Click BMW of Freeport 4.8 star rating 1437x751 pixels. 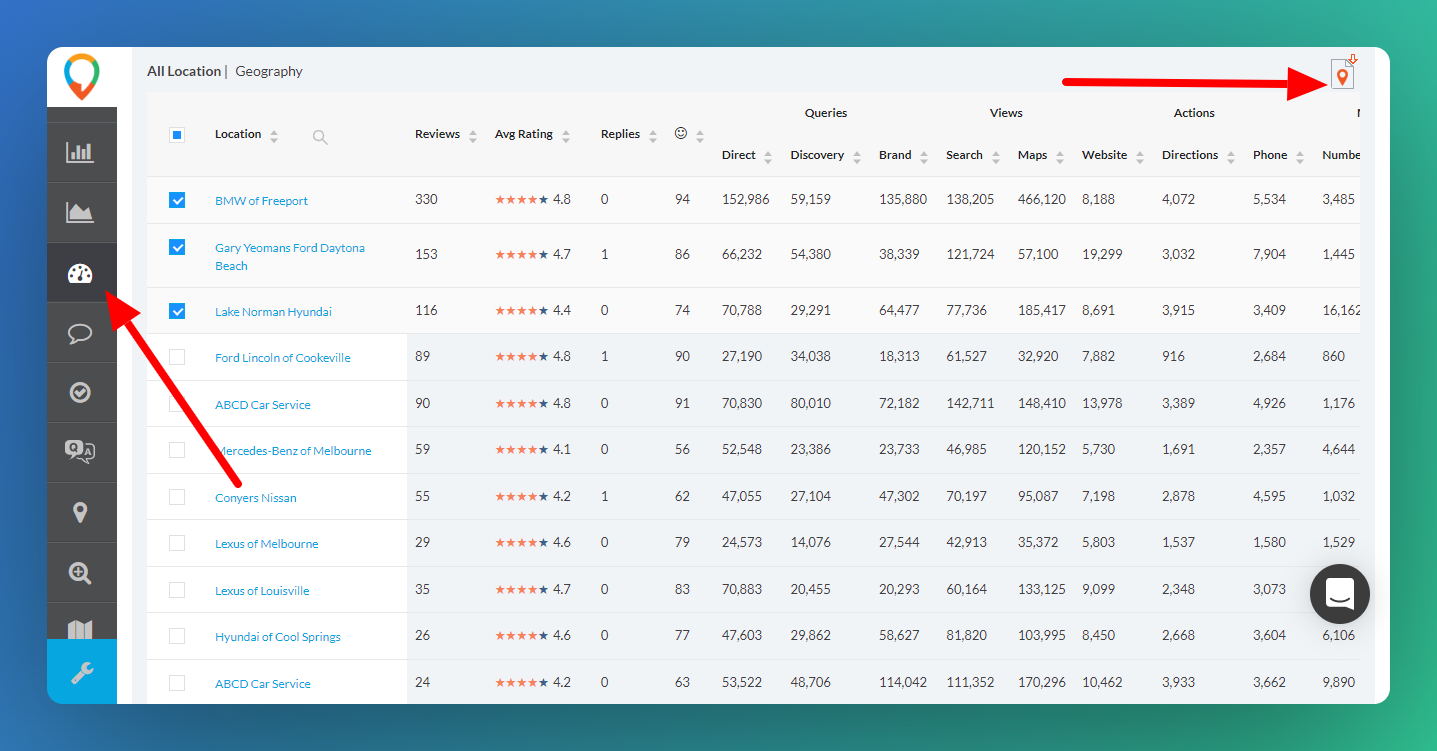(533, 199)
